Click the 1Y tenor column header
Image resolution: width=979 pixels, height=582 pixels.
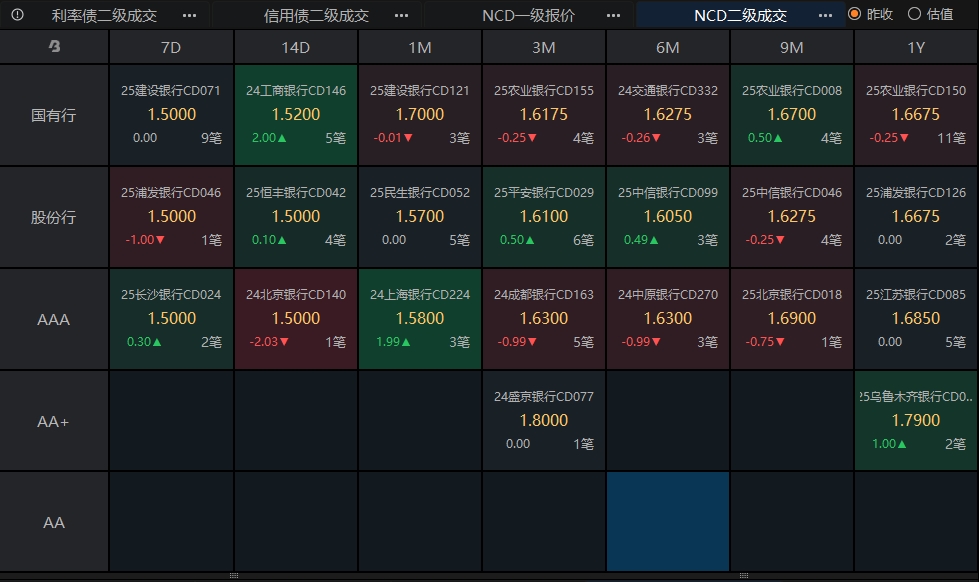916,47
